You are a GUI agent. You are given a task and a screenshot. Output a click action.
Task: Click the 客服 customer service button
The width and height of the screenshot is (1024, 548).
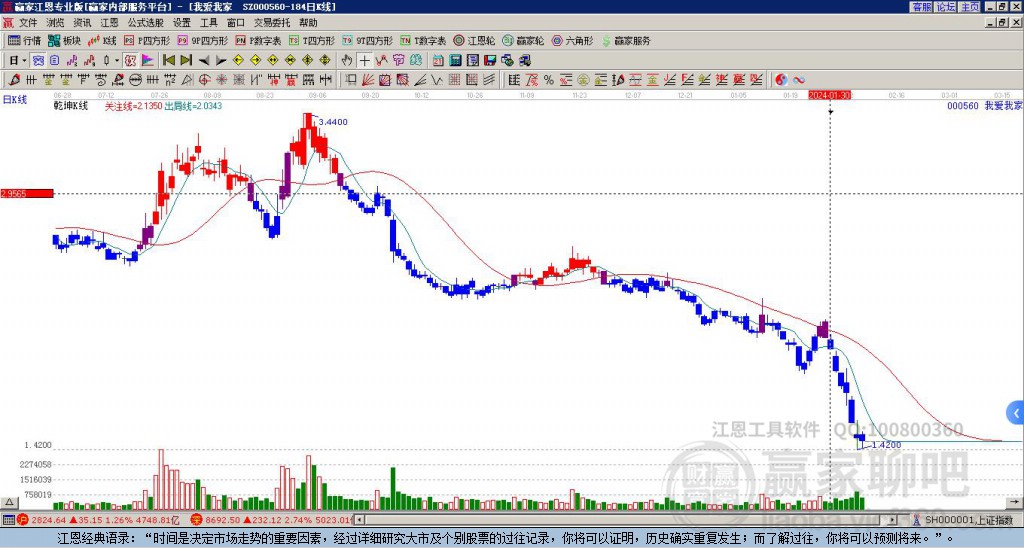(x=921, y=7)
